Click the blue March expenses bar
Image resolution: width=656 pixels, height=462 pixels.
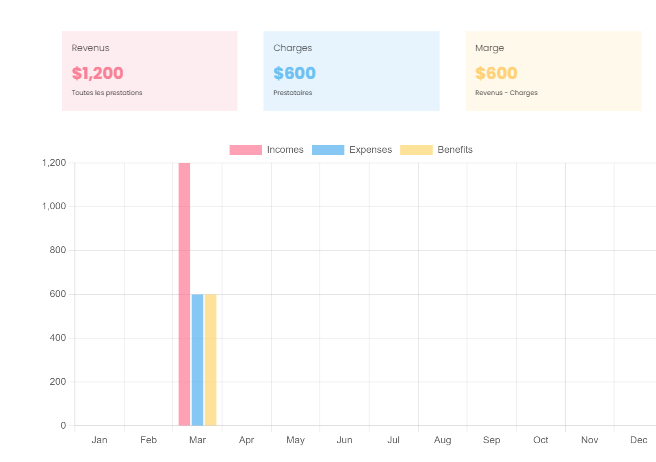tap(197, 360)
